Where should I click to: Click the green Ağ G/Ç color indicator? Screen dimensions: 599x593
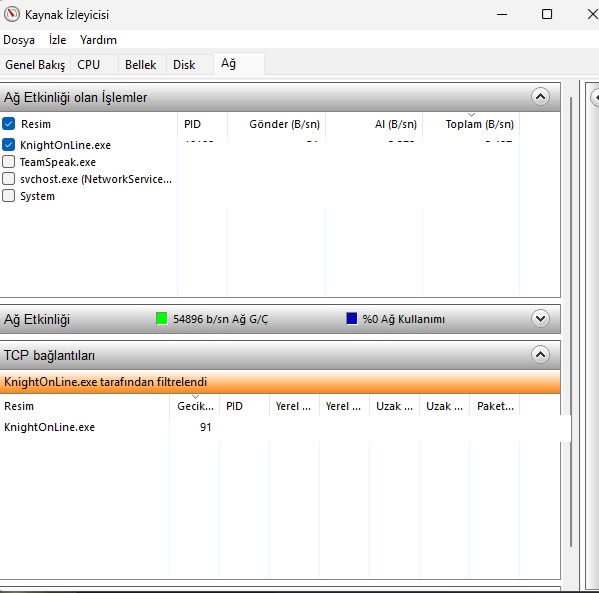pyautogui.click(x=162, y=318)
